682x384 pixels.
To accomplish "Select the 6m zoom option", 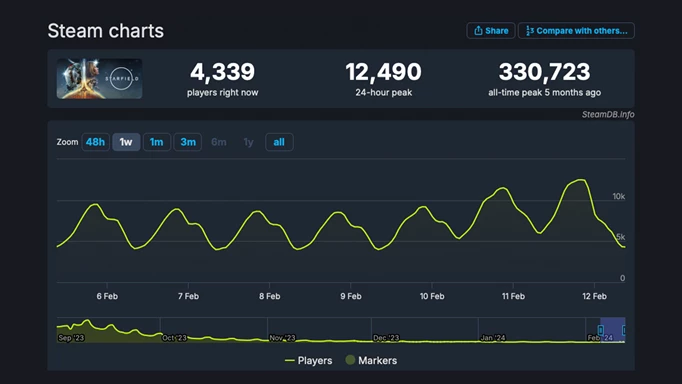I will (x=218, y=142).
